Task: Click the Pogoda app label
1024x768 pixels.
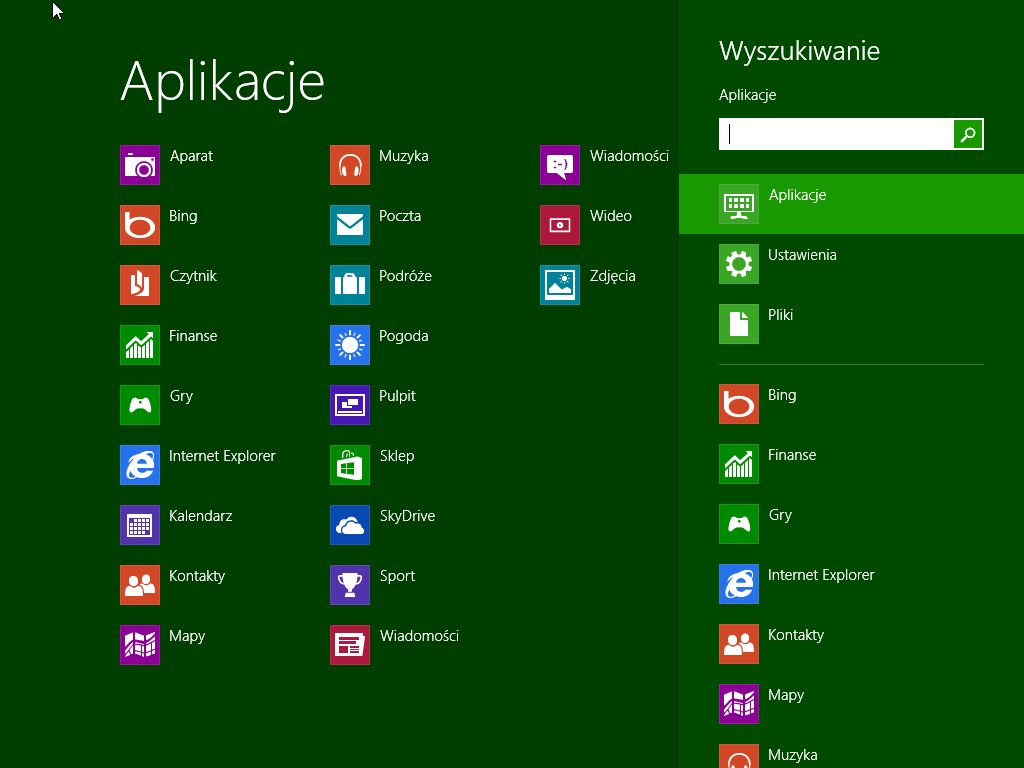Action: [x=404, y=337]
